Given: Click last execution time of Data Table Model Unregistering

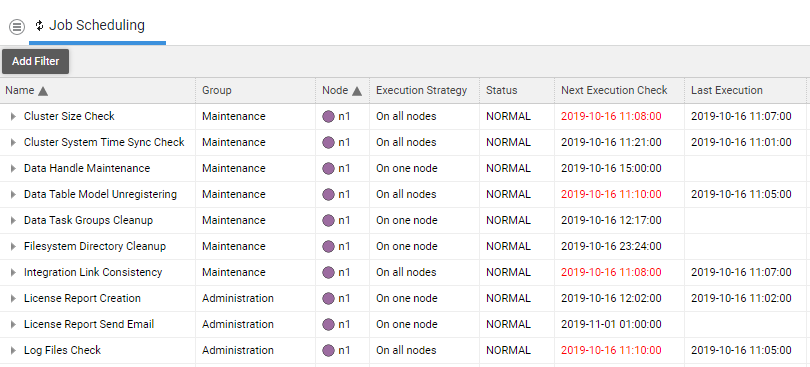Looking at the screenshot, I should point(741,194).
